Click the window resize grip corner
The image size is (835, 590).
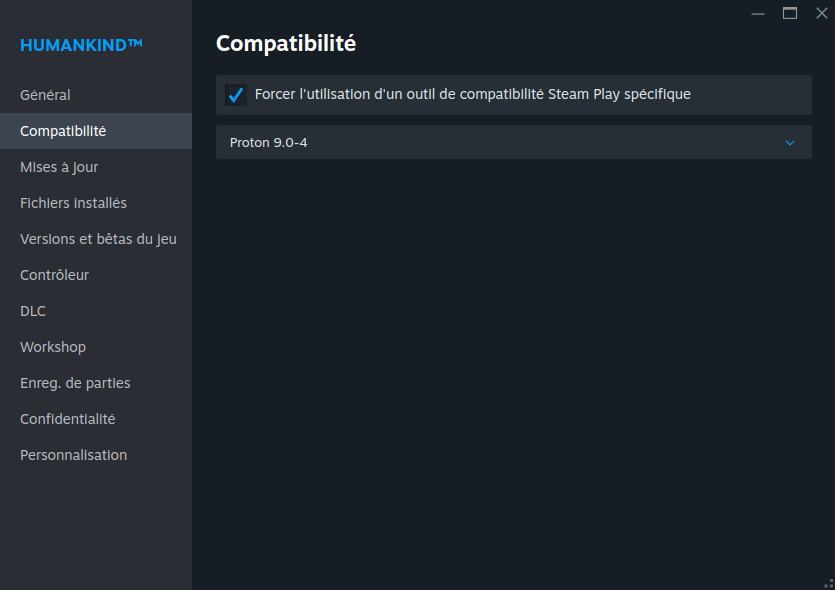[x=829, y=584]
